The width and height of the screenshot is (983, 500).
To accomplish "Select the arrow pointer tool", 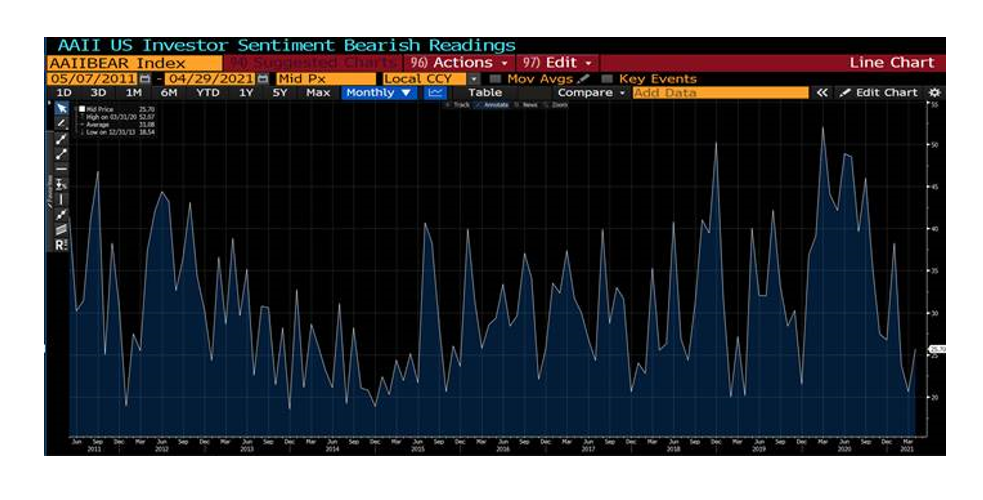I will pyautogui.click(x=61, y=108).
